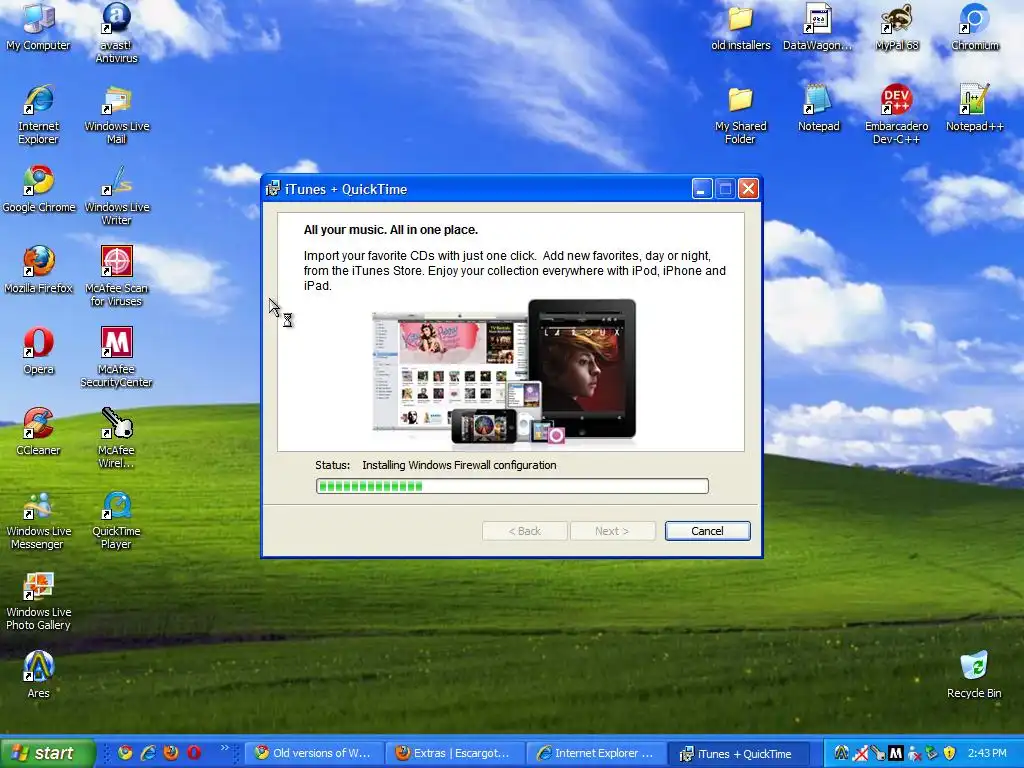Open Windows Live Photo Gallery shortcut
This screenshot has width=1024, height=768.
point(38,600)
